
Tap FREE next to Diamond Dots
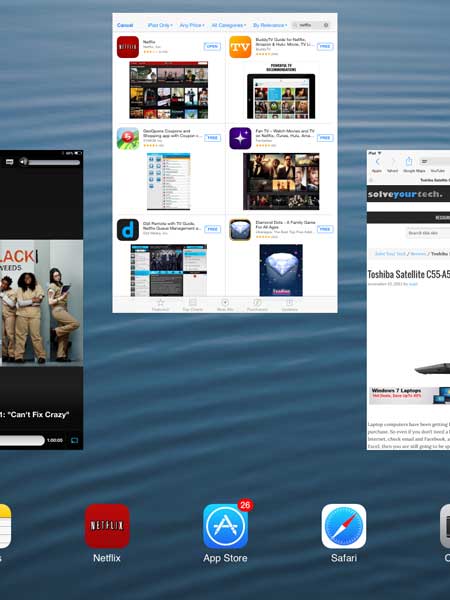(325, 229)
